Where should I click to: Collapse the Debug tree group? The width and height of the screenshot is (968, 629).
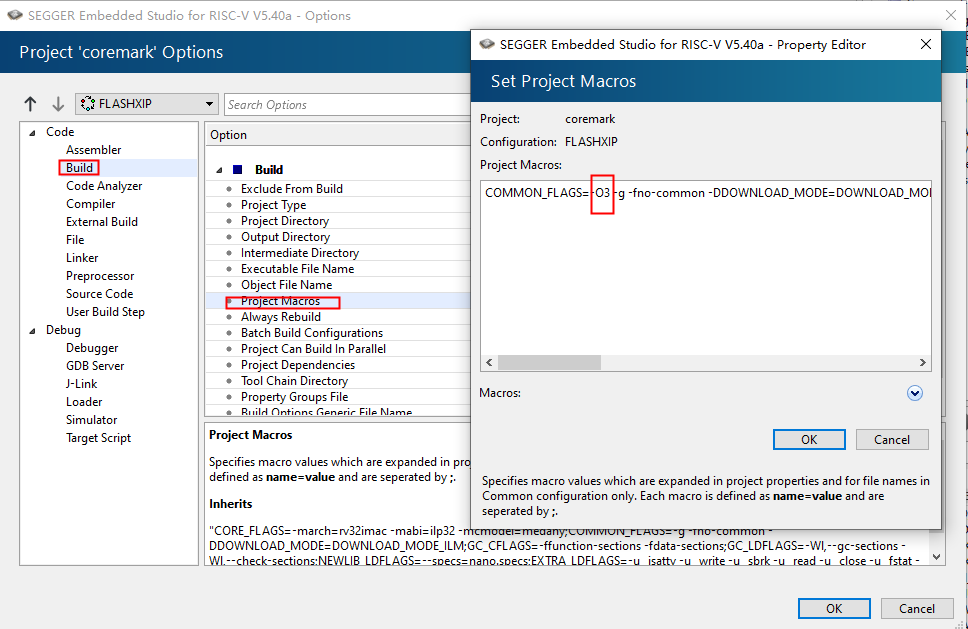(32, 331)
